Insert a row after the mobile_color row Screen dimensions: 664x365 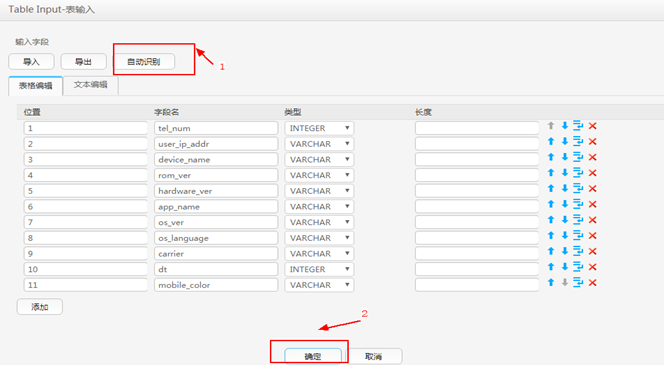click(578, 282)
